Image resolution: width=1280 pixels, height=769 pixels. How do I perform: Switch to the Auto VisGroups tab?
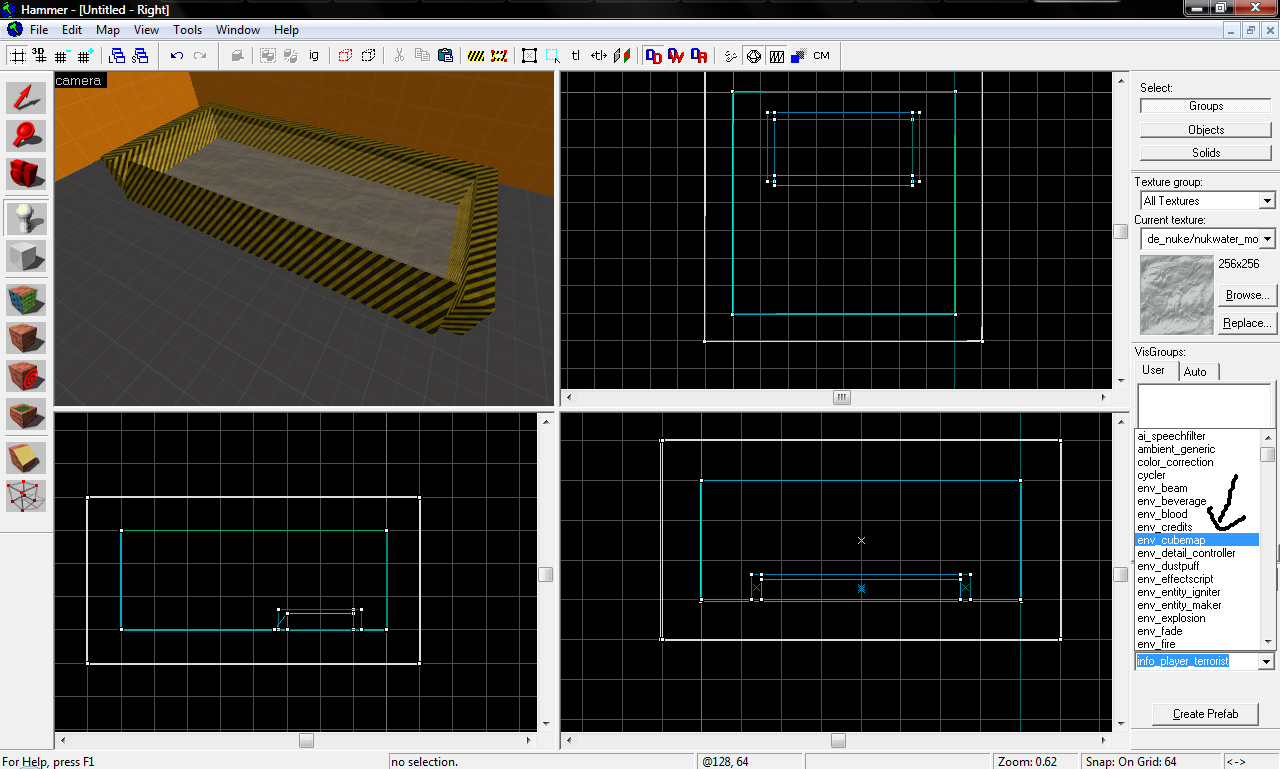click(x=1195, y=372)
